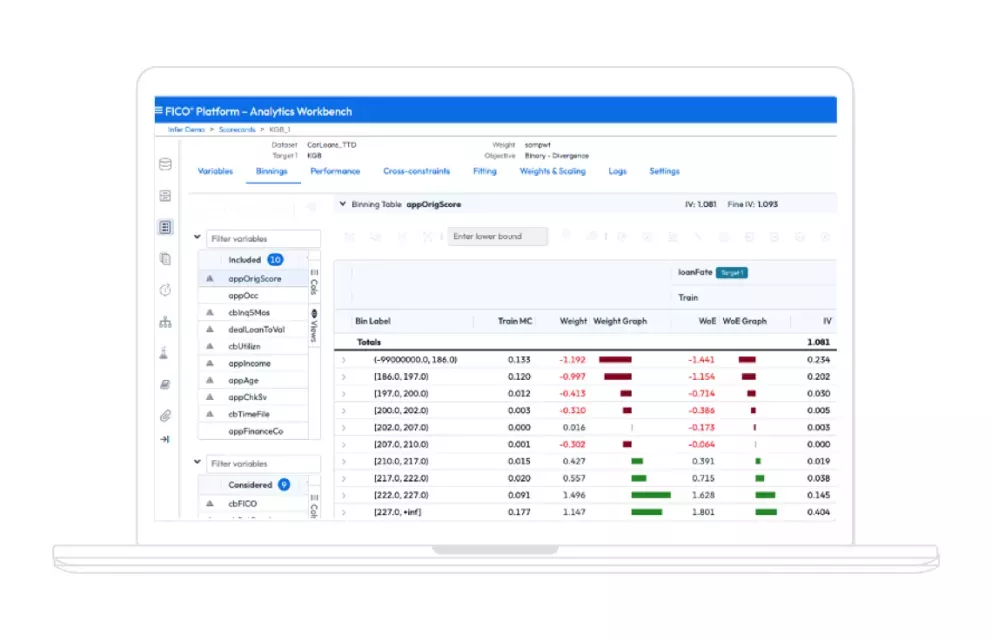Expand the [227.0, +inf) bin row
The height and width of the screenshot is (640, 992).
[x=344, y=512]
